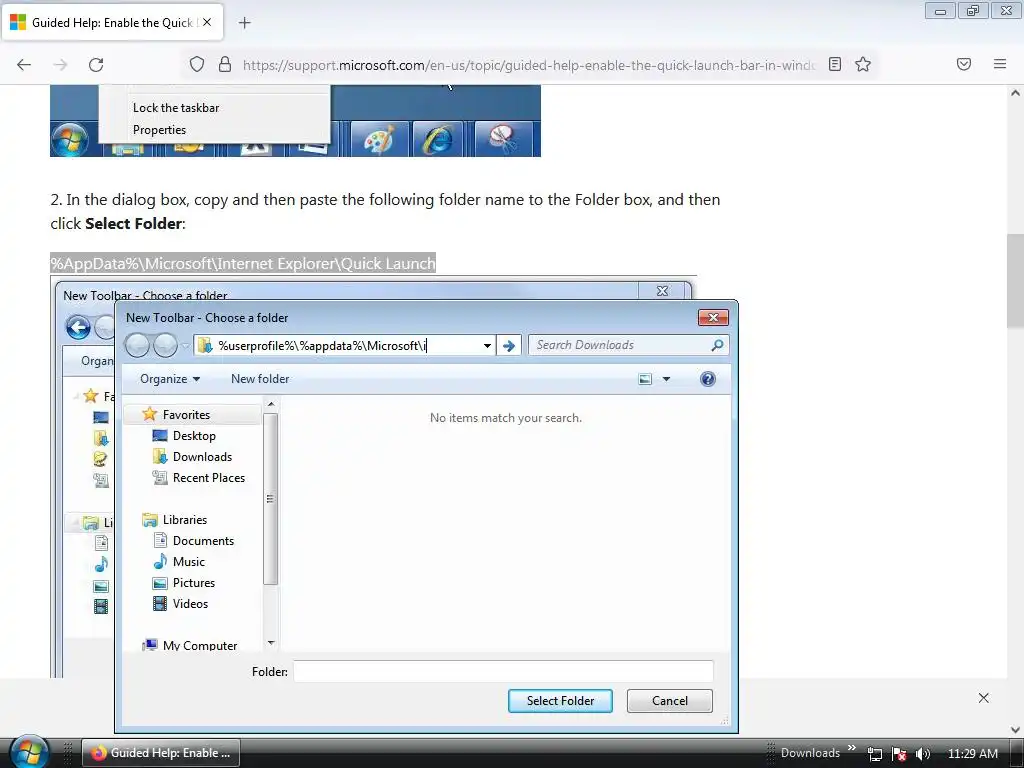Viewport: 1024px width, 768px height.
Task: Click the Go arrow next to folder path
Action: (509, 345)
